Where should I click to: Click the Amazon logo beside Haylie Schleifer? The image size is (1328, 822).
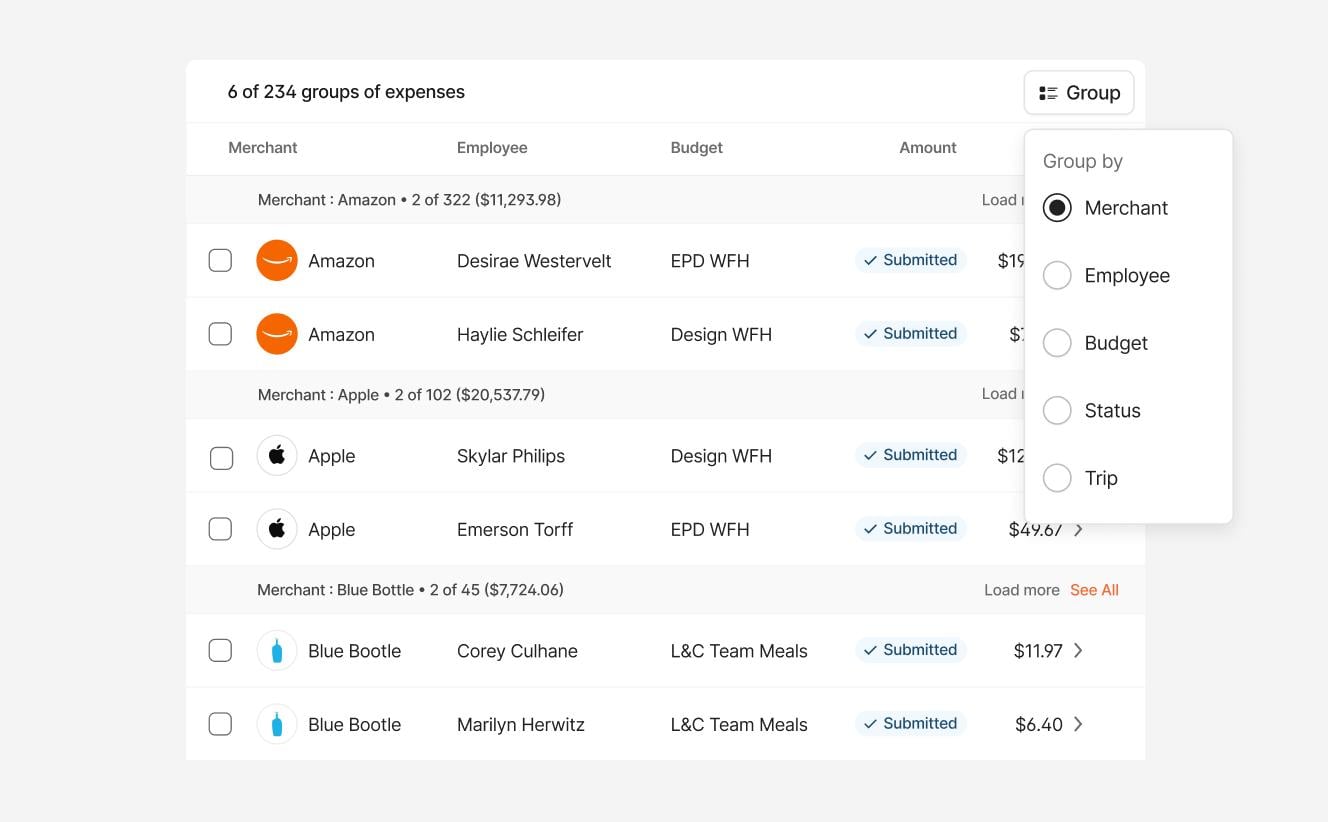pyautogui.click(x=277, y=334)
